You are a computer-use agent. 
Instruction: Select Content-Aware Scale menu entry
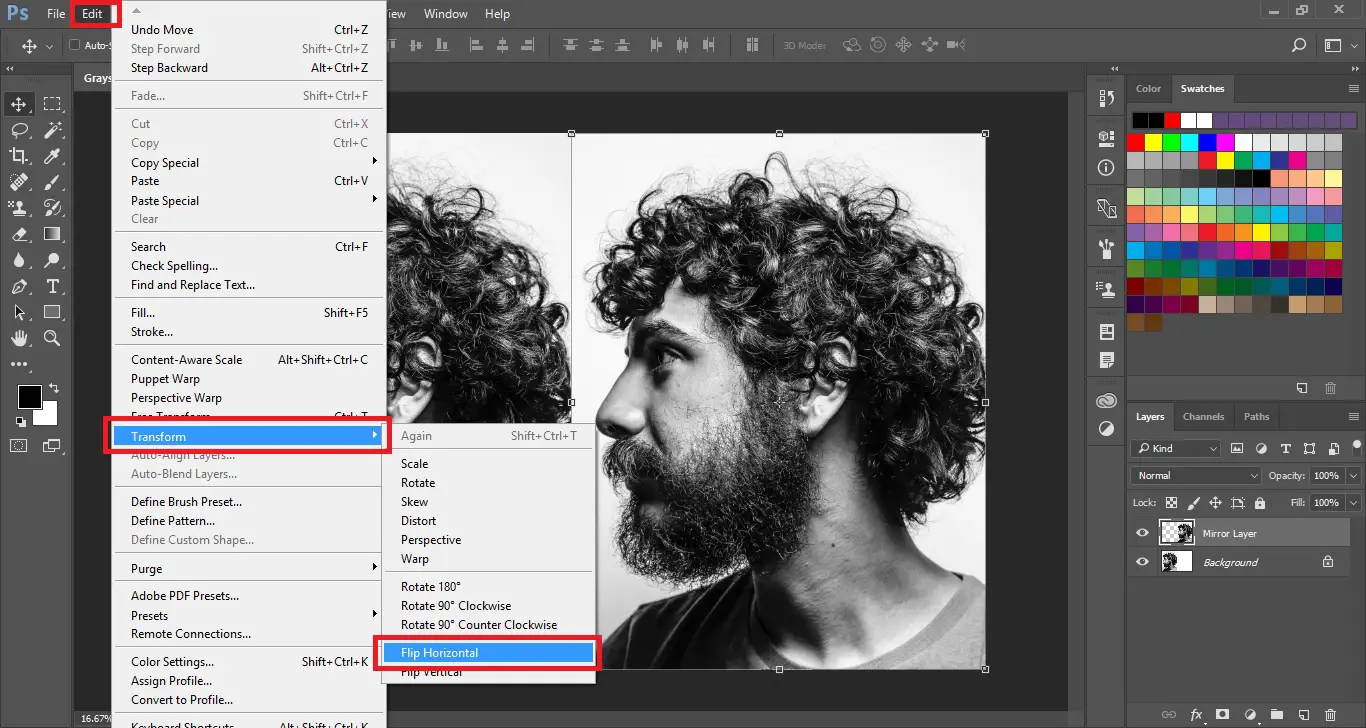coord(249,360)
